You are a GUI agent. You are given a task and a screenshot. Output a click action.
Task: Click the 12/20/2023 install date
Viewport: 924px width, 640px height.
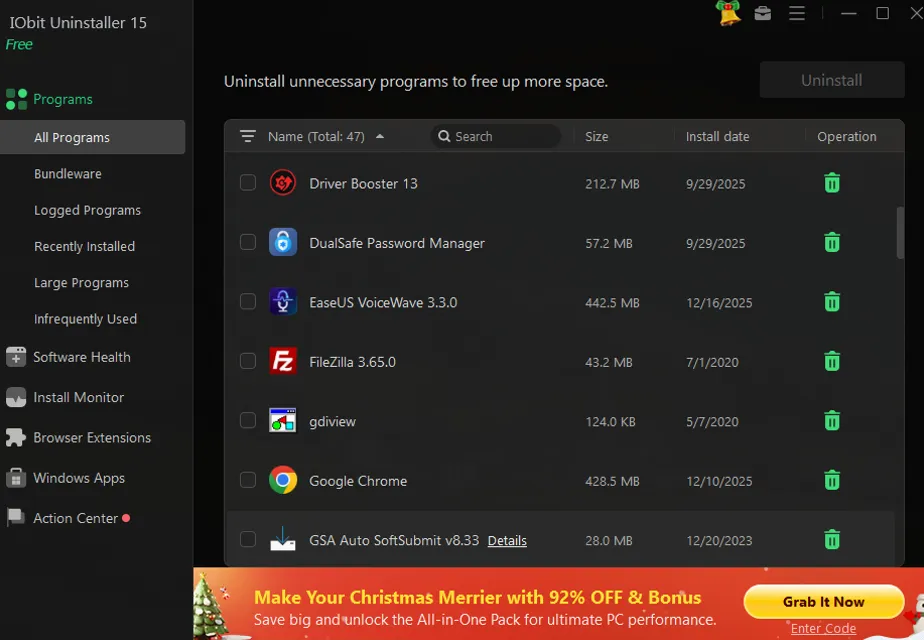tap(719, 540)
